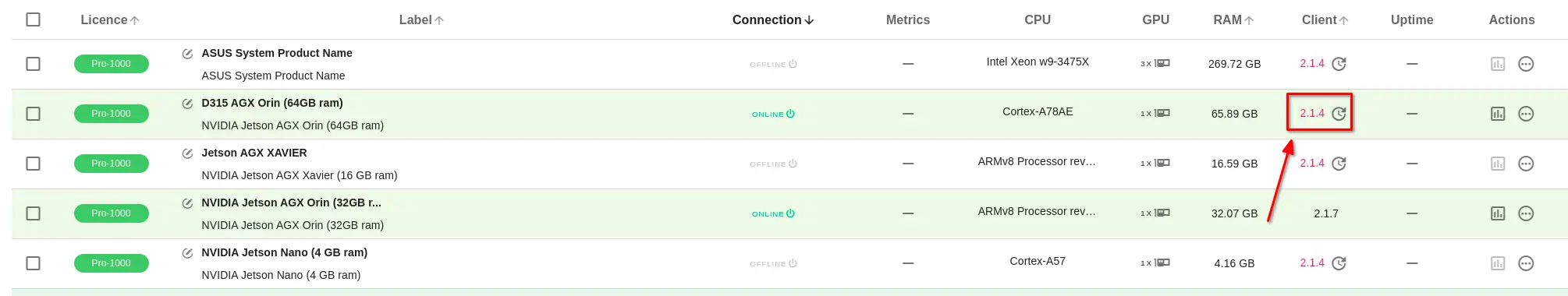Sort devices by the RAM column header
The image size is (1568, 296).
tap(1233, 20)
